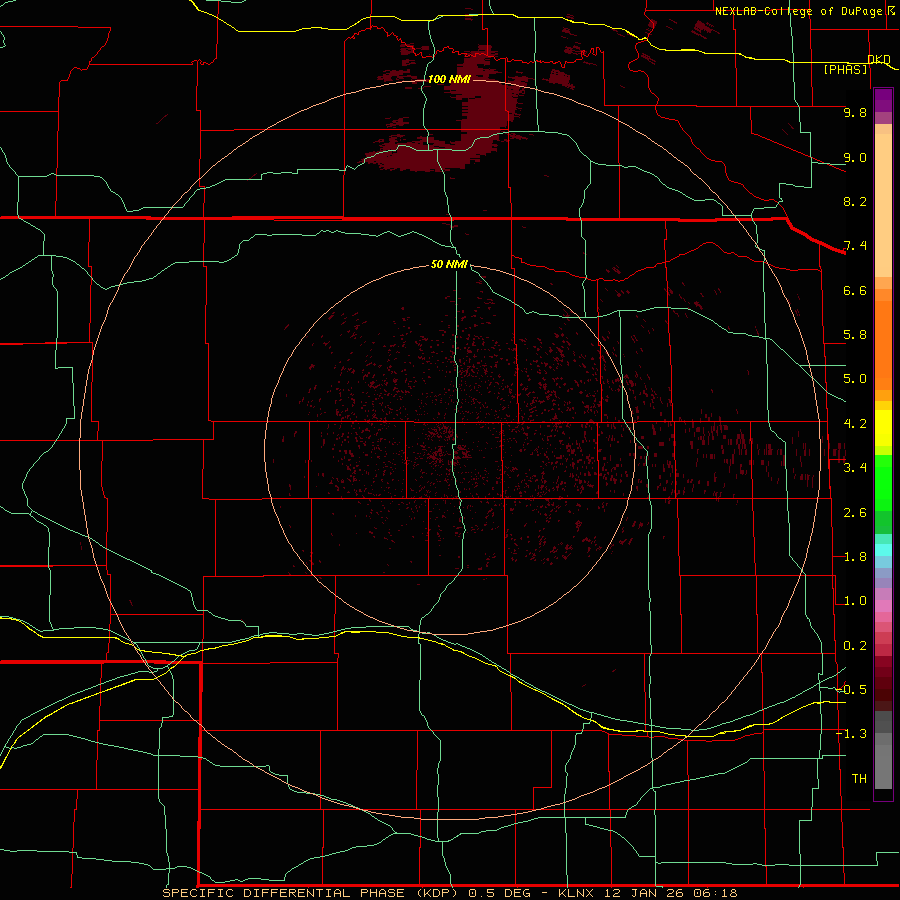The width and height of the screenshot is (900, 900).
Task: Click the -0.5 scale value
Action: click(852, 690)
